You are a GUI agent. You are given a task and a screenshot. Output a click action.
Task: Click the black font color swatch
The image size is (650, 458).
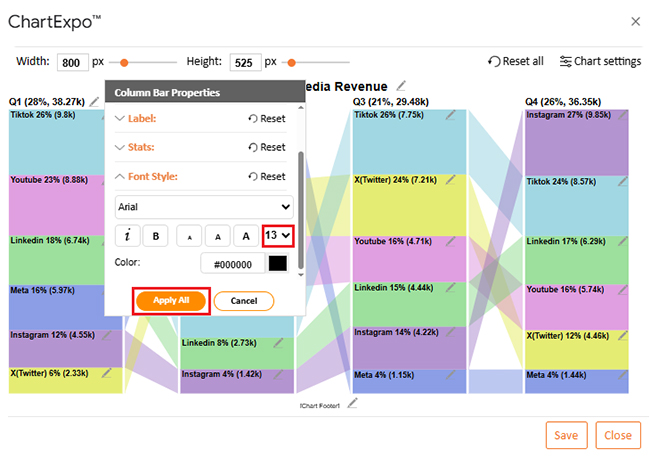tap(277, 263)
